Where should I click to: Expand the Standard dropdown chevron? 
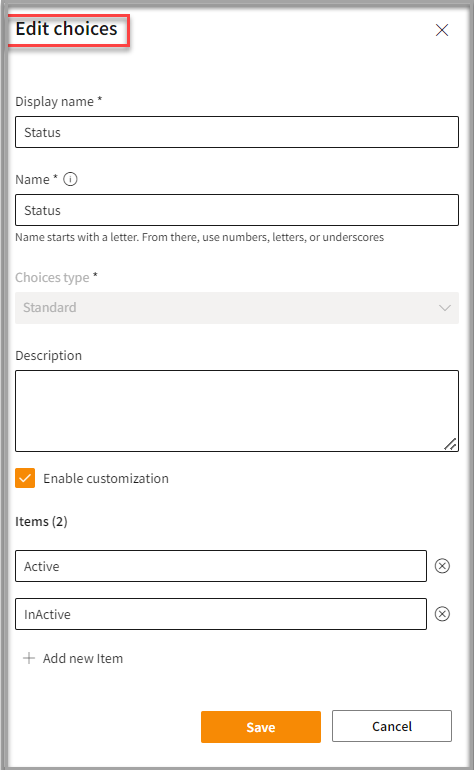click(445, 308)
